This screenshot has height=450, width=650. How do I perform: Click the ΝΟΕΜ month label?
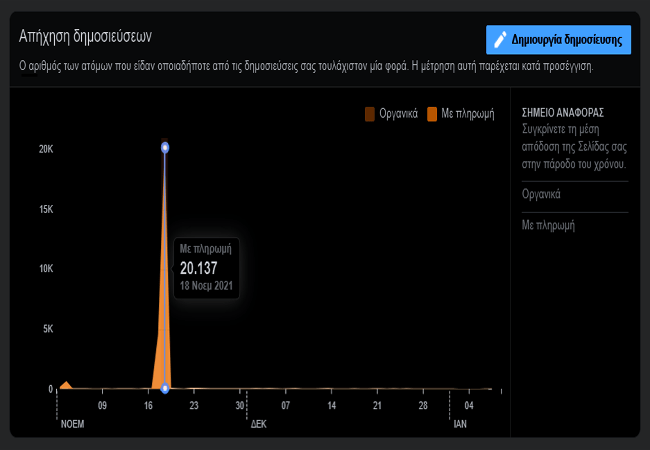pyautogui.click(x=73, y=424)
